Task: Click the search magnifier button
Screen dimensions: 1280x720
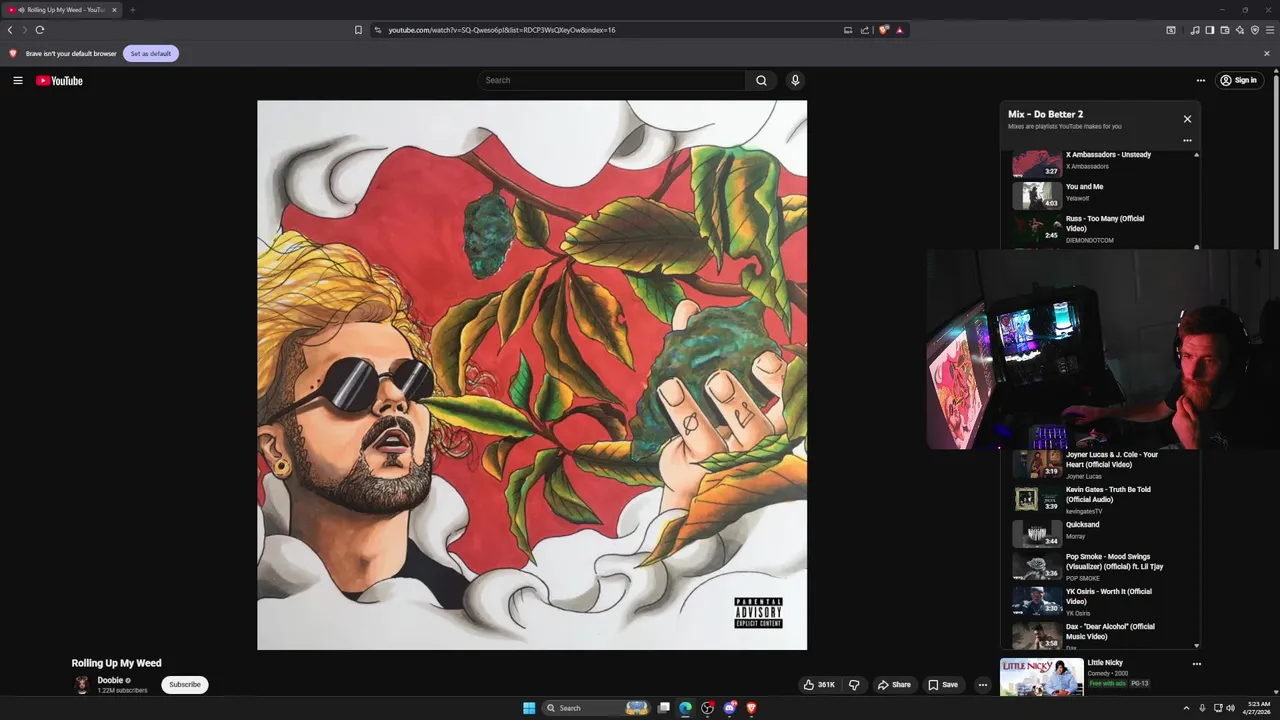Action: [x=761, y=80]
